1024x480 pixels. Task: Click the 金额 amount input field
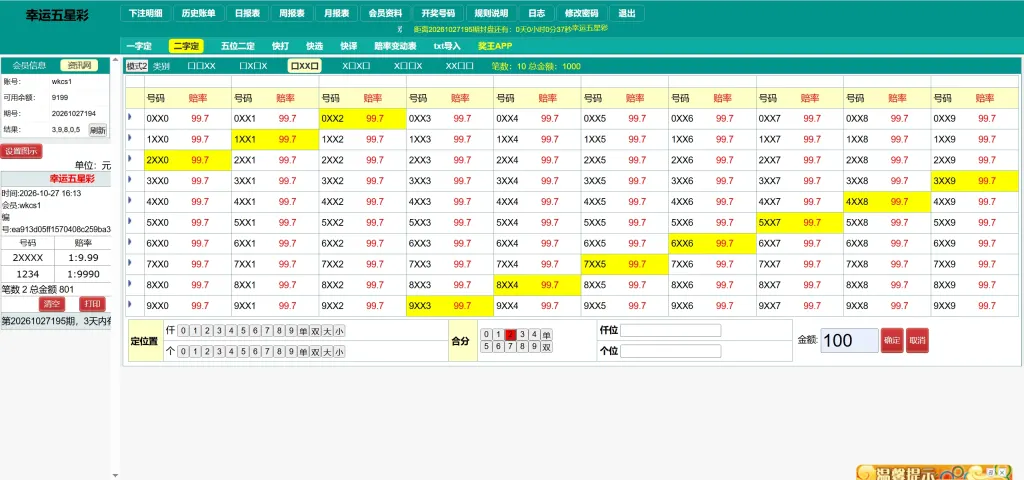click(849, 340)
